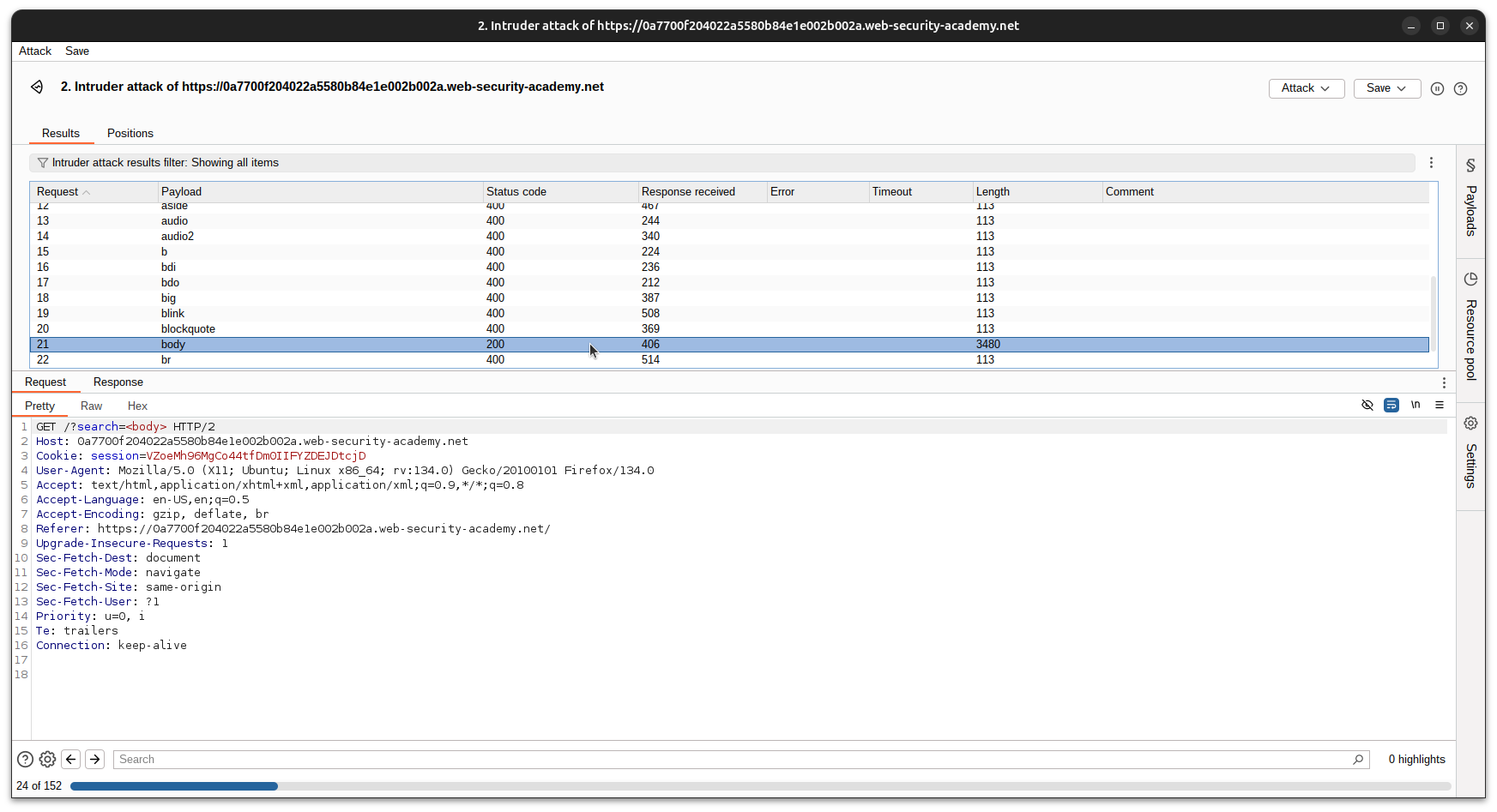This screenshot has width=1497, height=812.
Task: Open the help icon in top toolbar
Action: pos(1460,88)
